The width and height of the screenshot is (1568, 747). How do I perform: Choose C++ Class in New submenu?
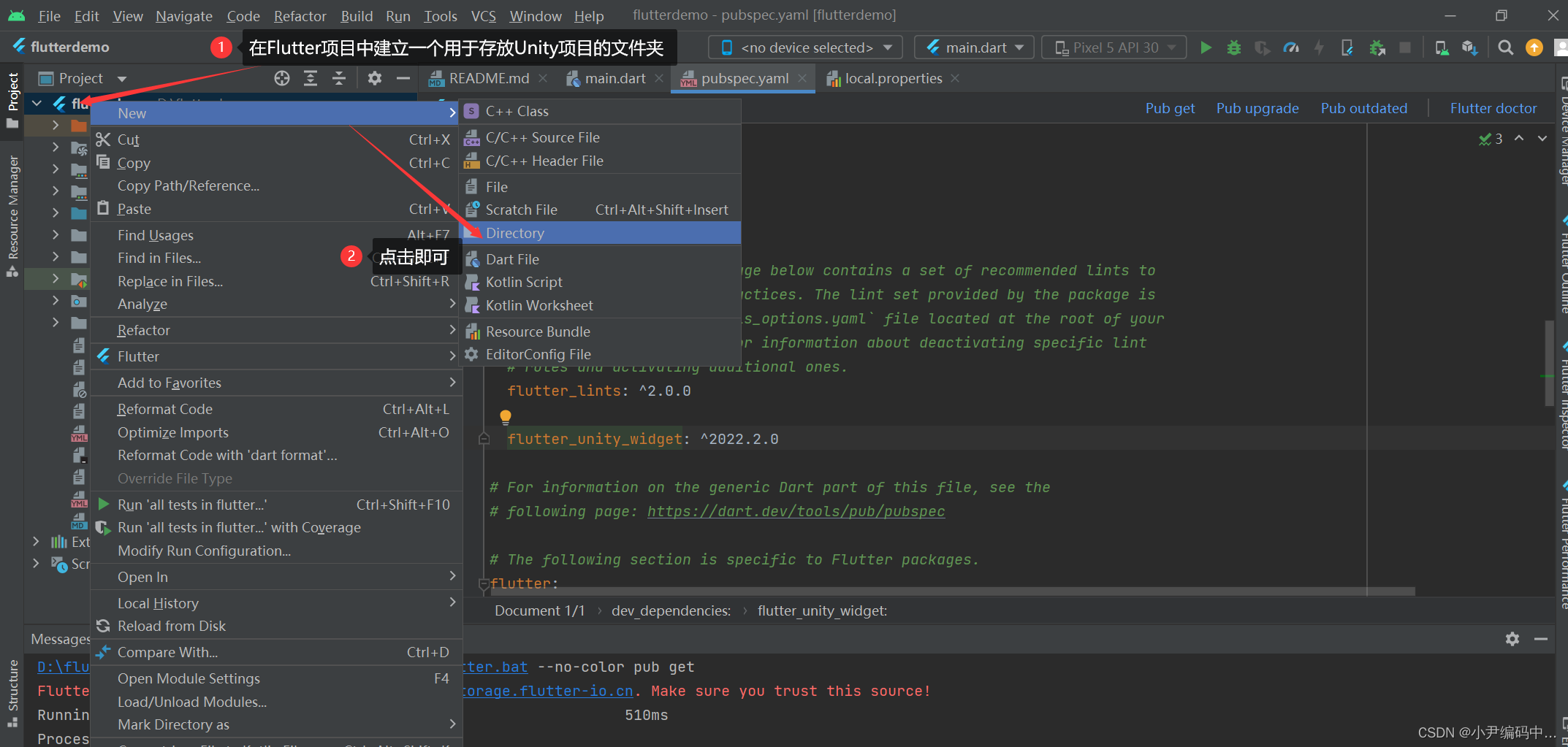pyautogui.click(x=601, y=111)
